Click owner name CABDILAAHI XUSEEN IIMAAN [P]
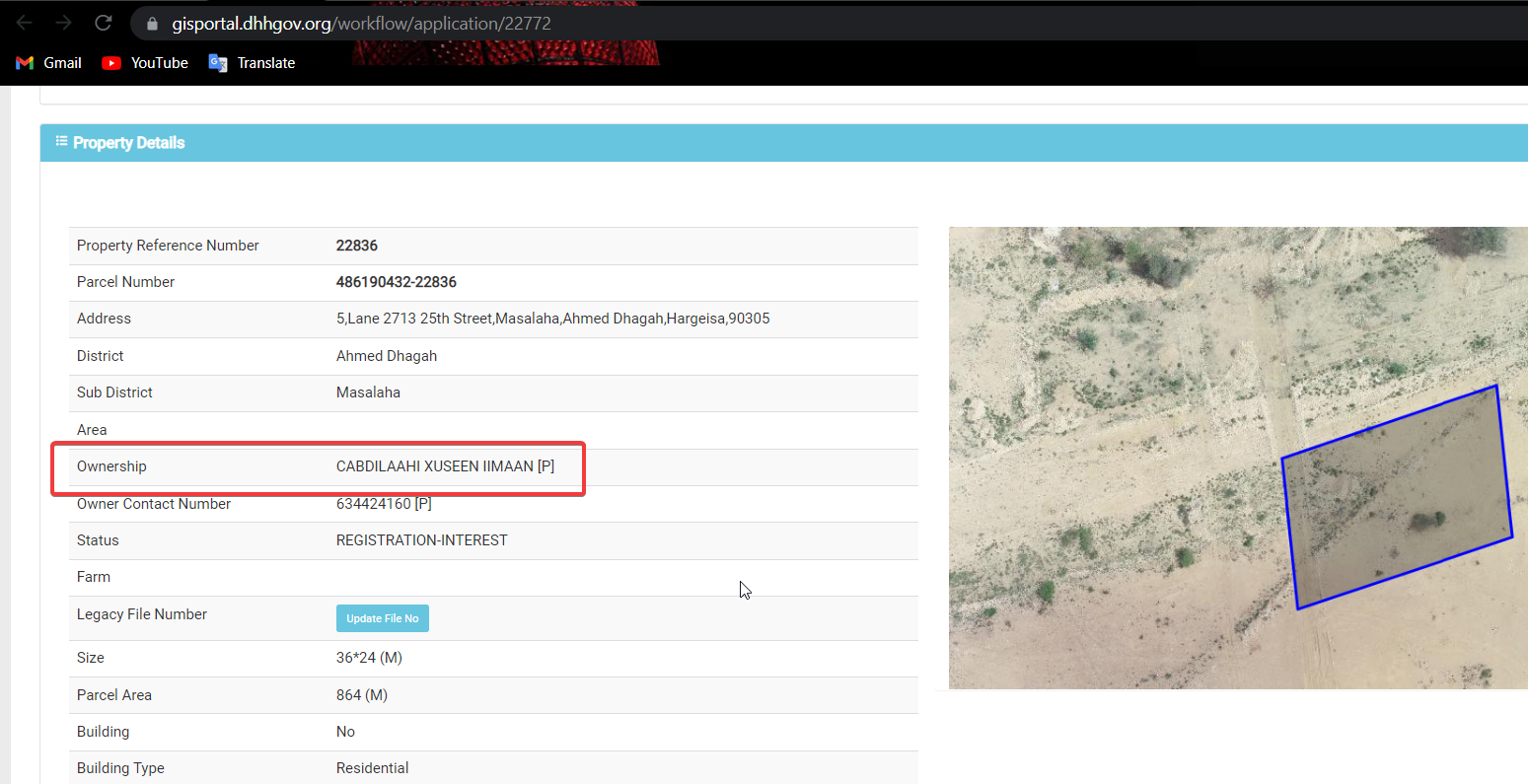Viewport: 1528px width, 784px height. pyautogui.click(x=445, y=466)
